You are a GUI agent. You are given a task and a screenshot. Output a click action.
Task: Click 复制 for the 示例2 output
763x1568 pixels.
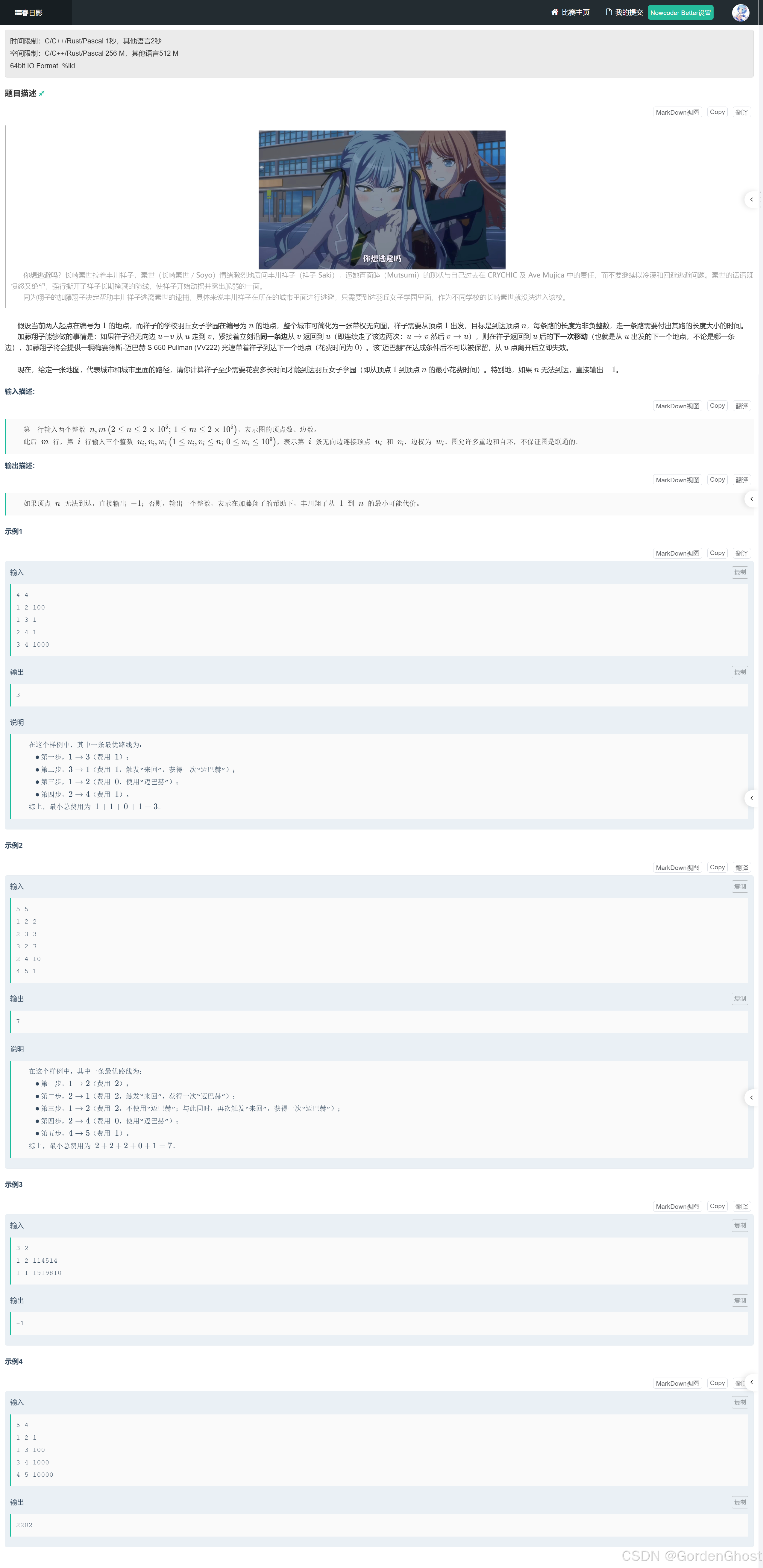point(739,998)
